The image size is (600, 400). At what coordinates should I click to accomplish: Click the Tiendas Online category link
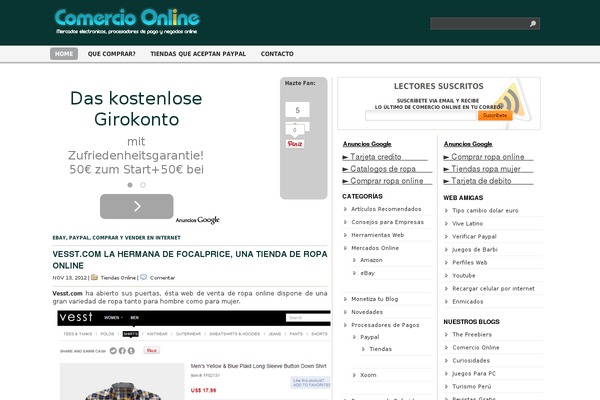pyautogui.click(x=118, y=278)
